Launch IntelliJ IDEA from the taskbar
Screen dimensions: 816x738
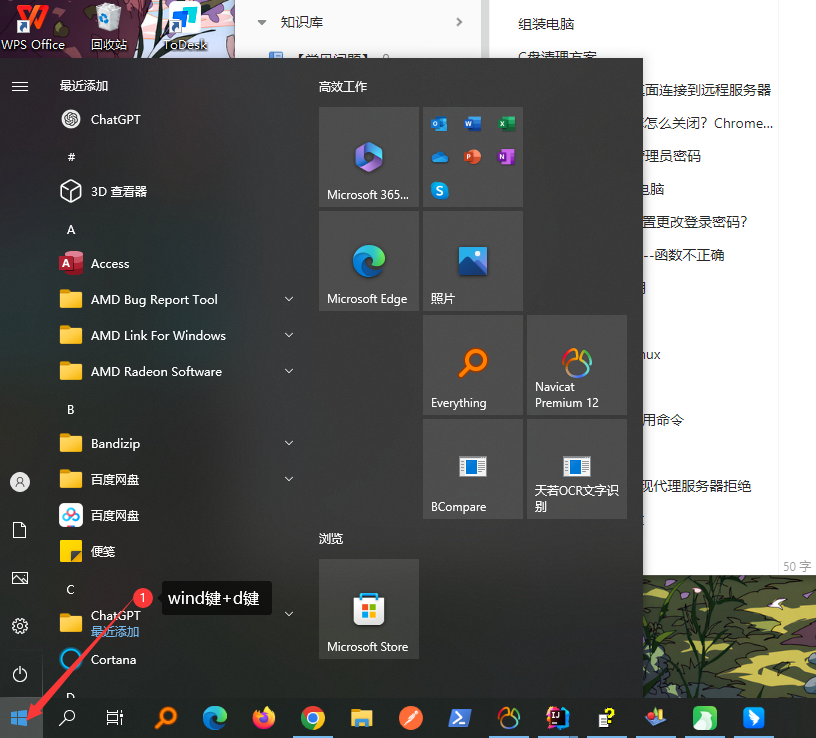(557, 718)
